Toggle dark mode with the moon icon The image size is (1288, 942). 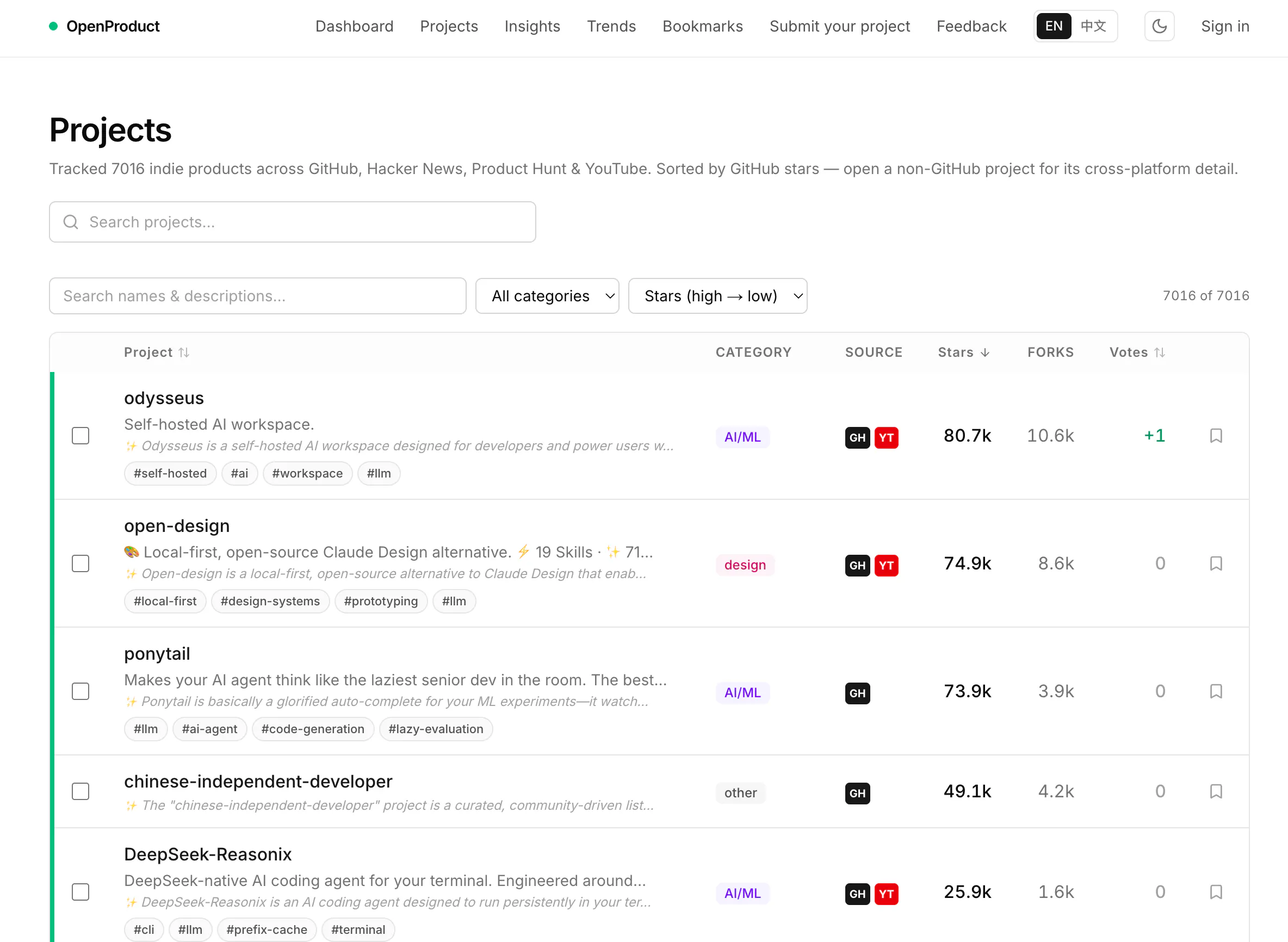1159,26
